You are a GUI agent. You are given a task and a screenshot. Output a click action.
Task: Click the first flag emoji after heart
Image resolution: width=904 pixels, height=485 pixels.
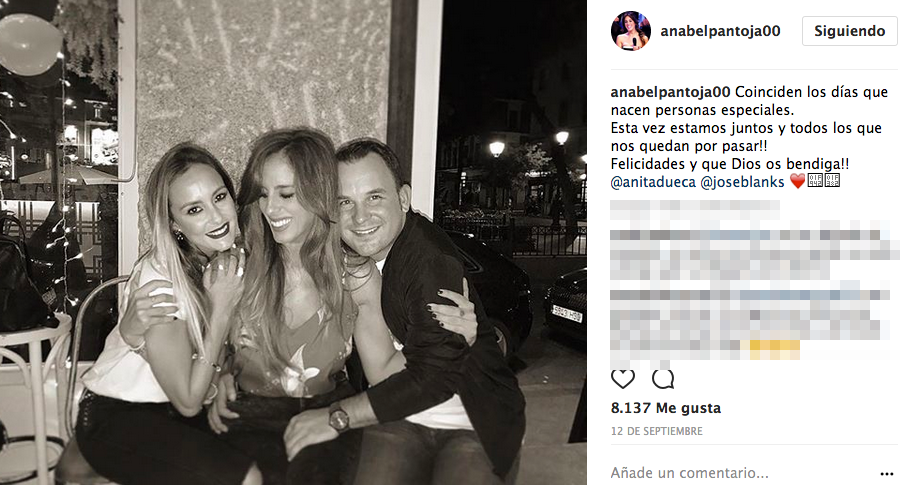[815, 181]
